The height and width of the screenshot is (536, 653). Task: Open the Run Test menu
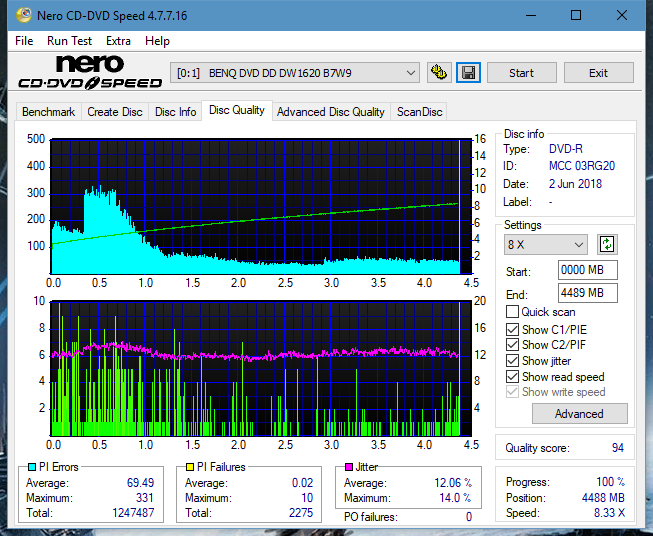[69, 41]
